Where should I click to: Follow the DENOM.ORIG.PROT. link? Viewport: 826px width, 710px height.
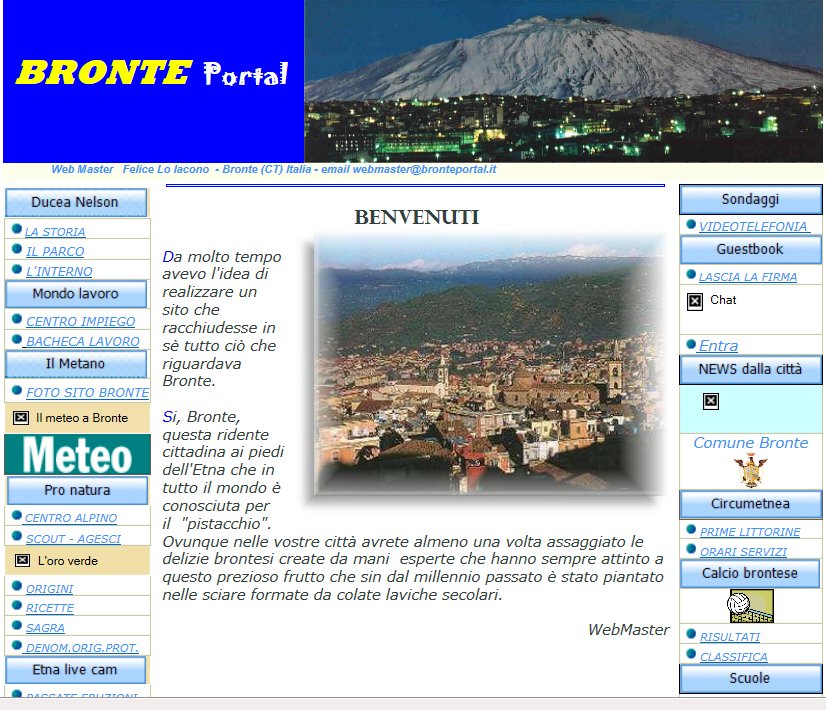pos(82,648)
